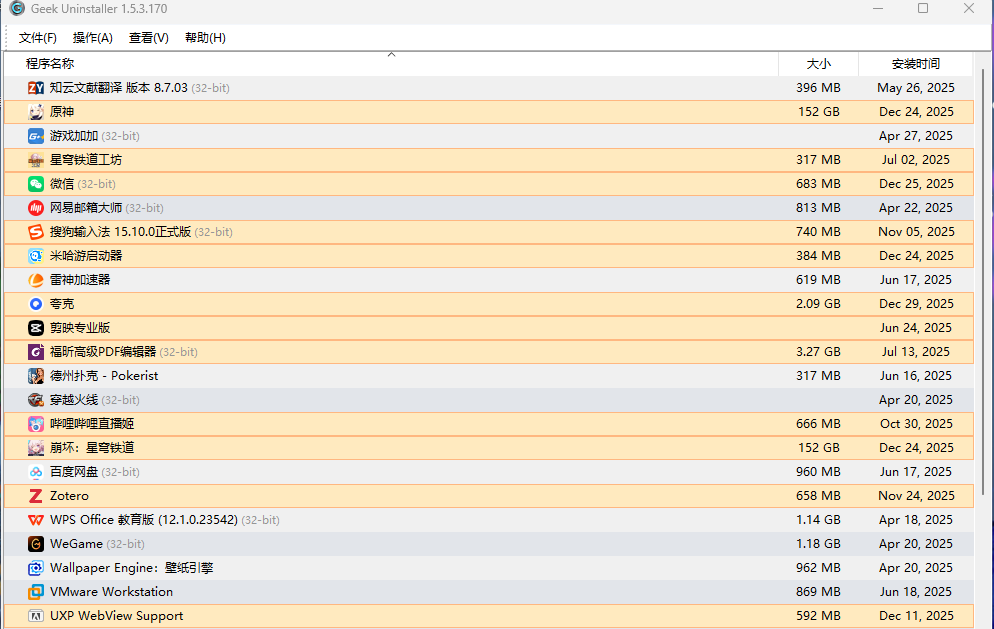Click the WPS Office icon
994x629 pixels.
pyautogui.click(x=36, y=520)
